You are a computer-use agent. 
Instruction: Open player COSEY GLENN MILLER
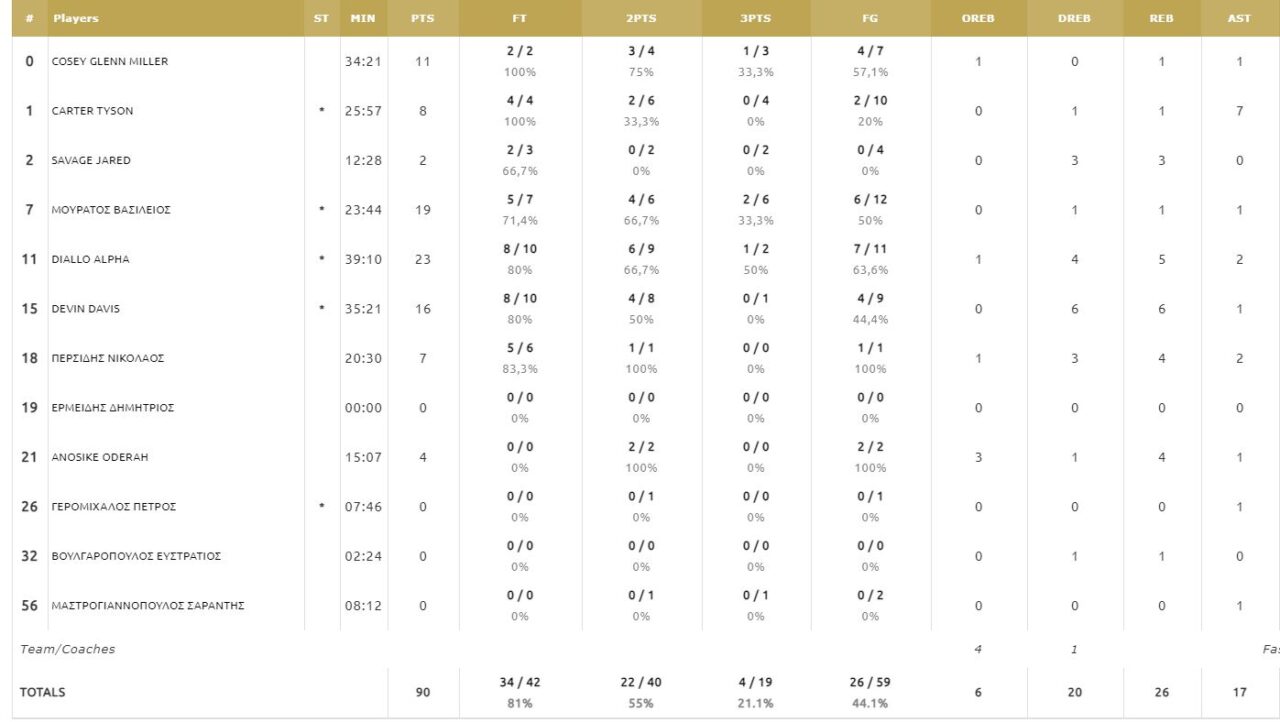pos(110,62)
